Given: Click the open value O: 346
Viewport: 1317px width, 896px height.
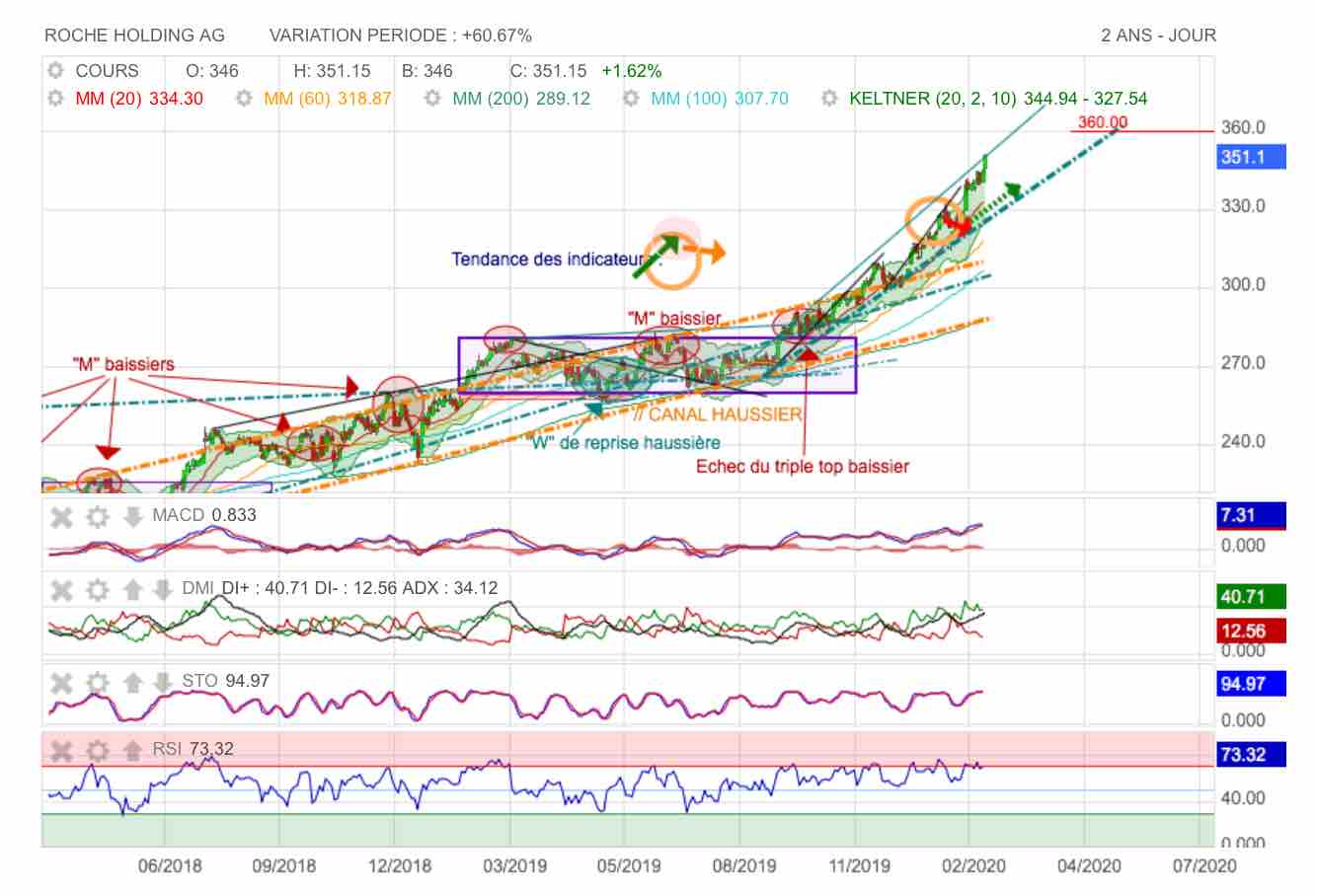Looking at the screenshot, I should click(x=212, y=71).
